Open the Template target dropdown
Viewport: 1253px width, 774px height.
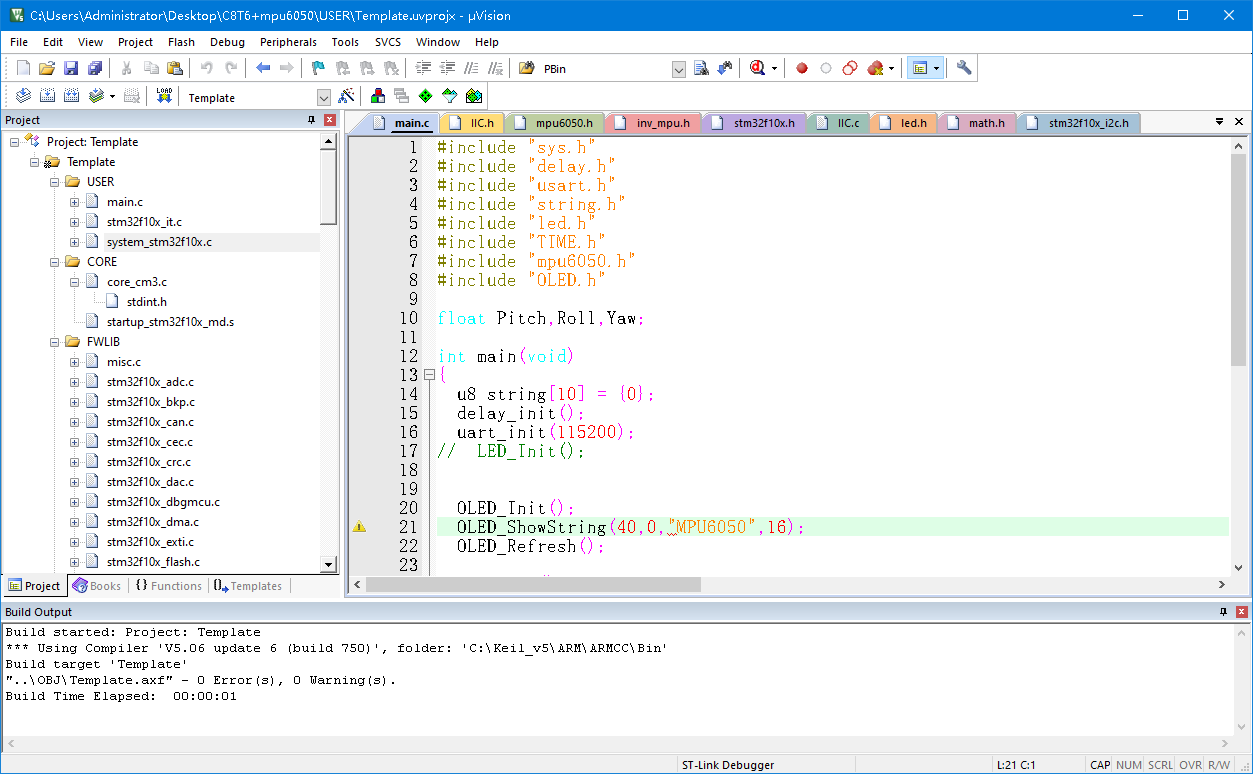coord(323,97)
